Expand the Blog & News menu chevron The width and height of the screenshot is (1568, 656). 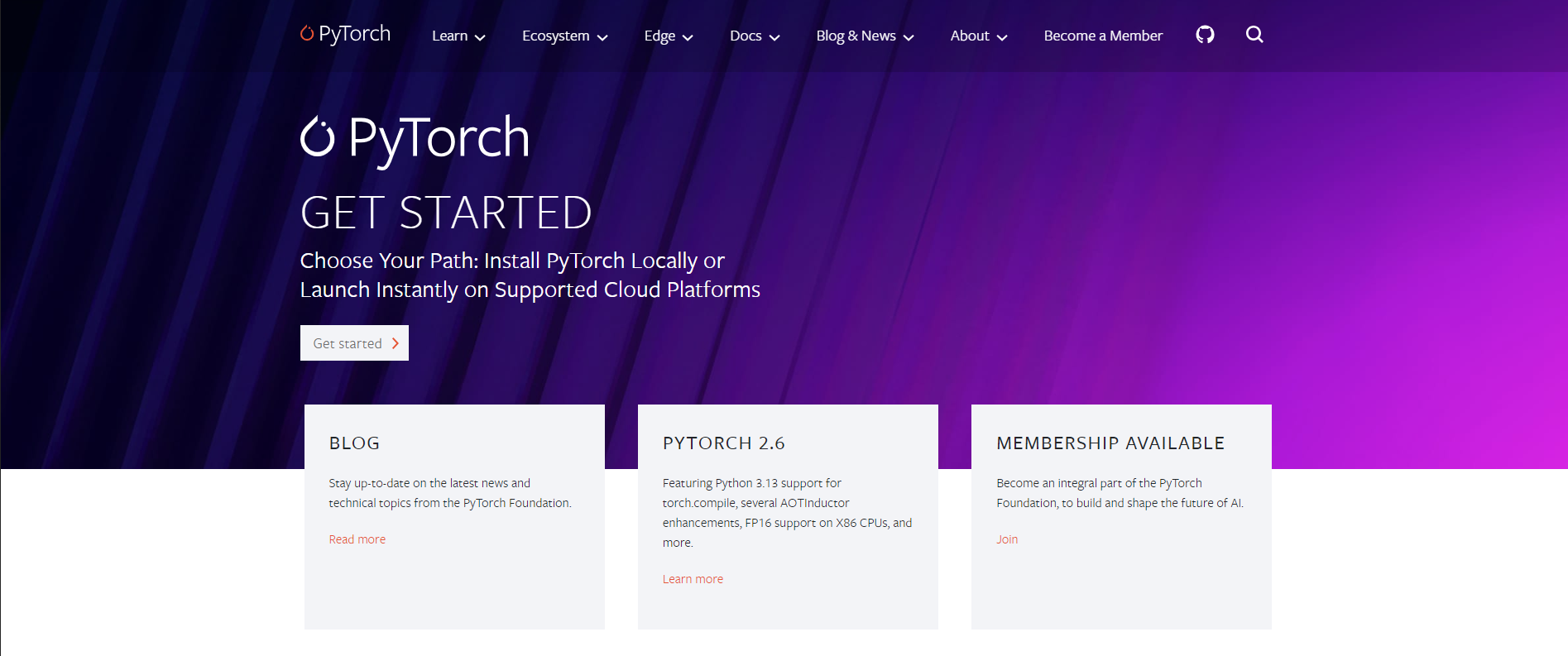909,37
